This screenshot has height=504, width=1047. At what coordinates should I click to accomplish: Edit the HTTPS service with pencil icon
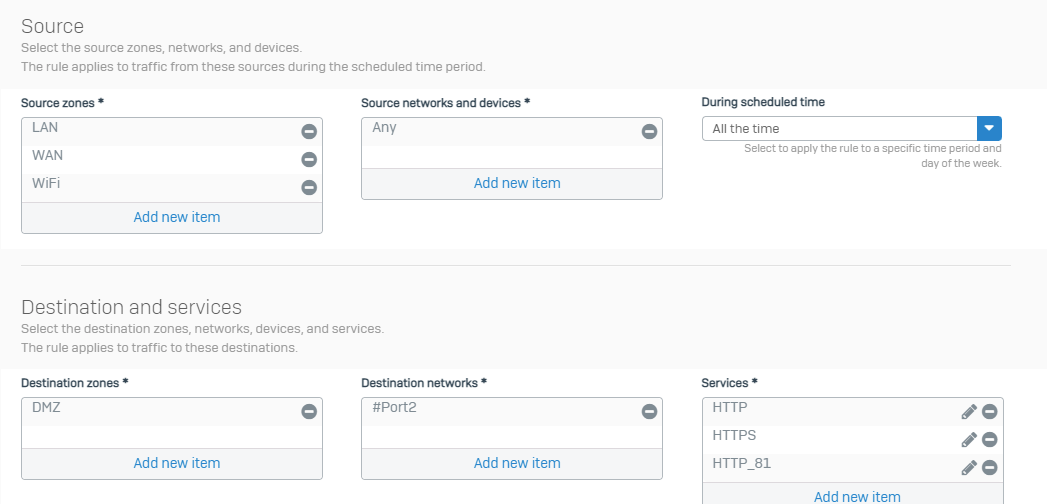pyautogui.click(x=969, y=440)
